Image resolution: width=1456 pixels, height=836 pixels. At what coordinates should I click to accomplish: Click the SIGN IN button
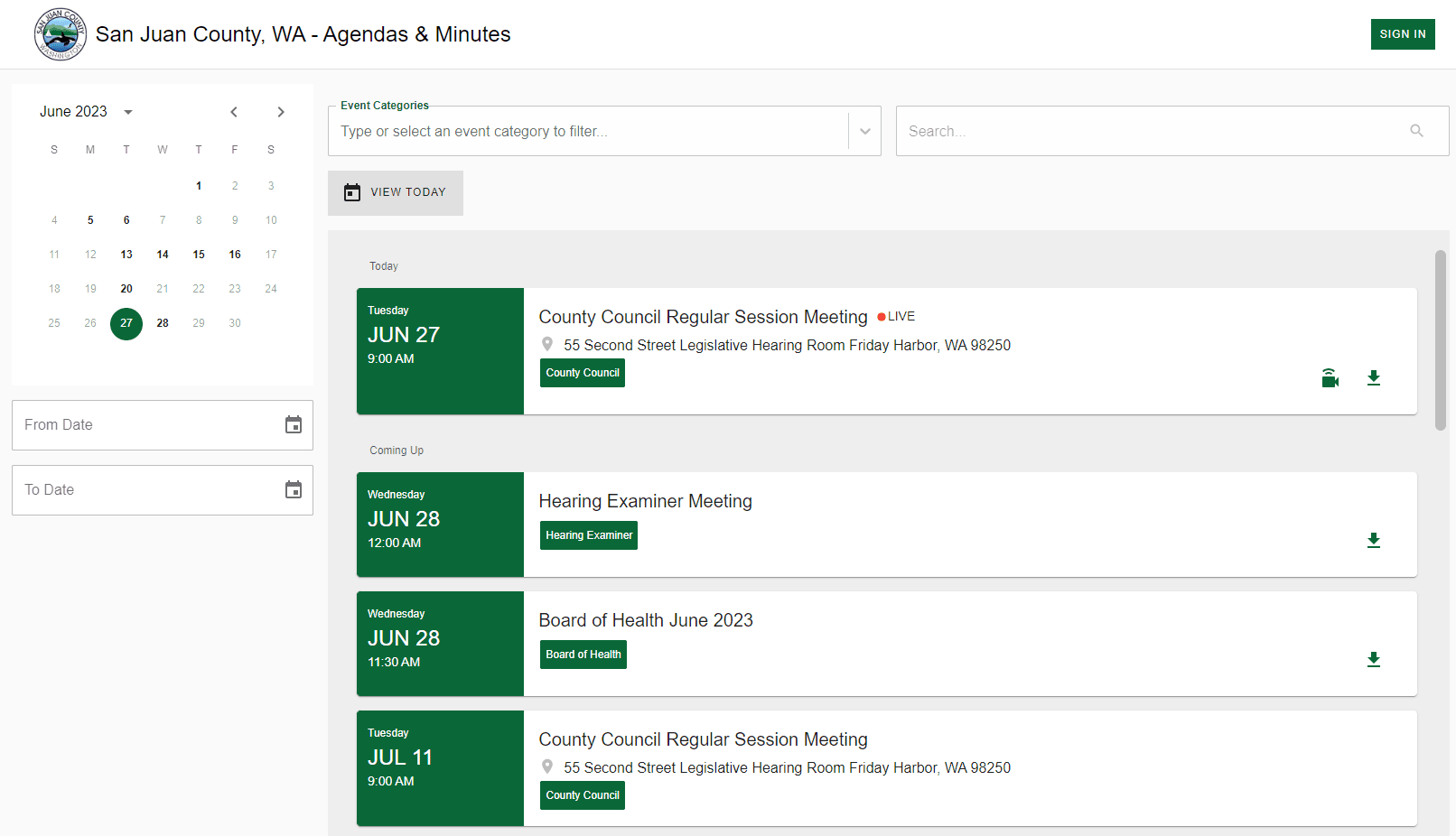click(1403, 33)
